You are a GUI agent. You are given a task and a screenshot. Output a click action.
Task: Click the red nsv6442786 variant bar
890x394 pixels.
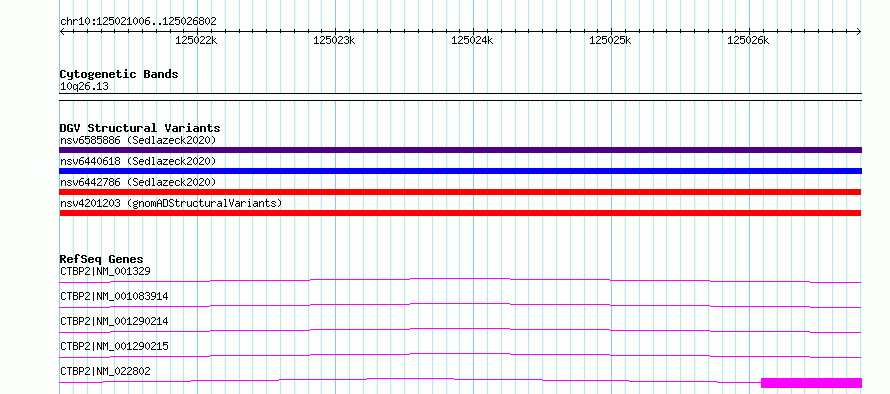pos(460,192)
